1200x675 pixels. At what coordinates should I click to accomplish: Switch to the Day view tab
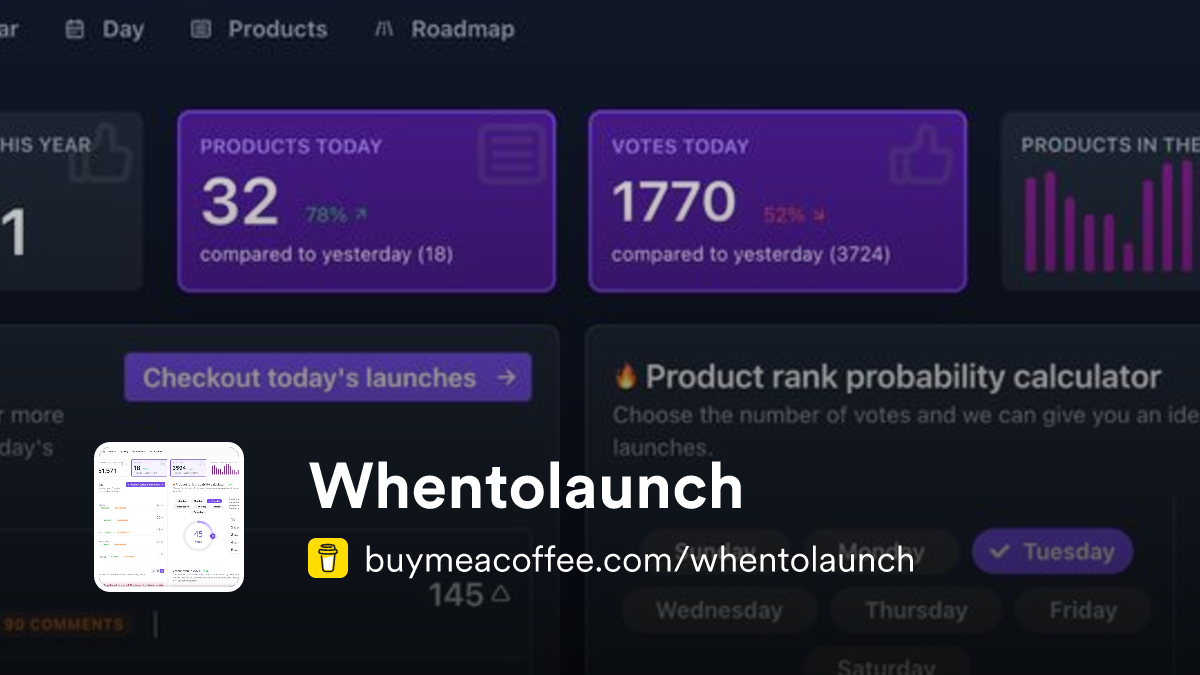click(x=104, y=29)
